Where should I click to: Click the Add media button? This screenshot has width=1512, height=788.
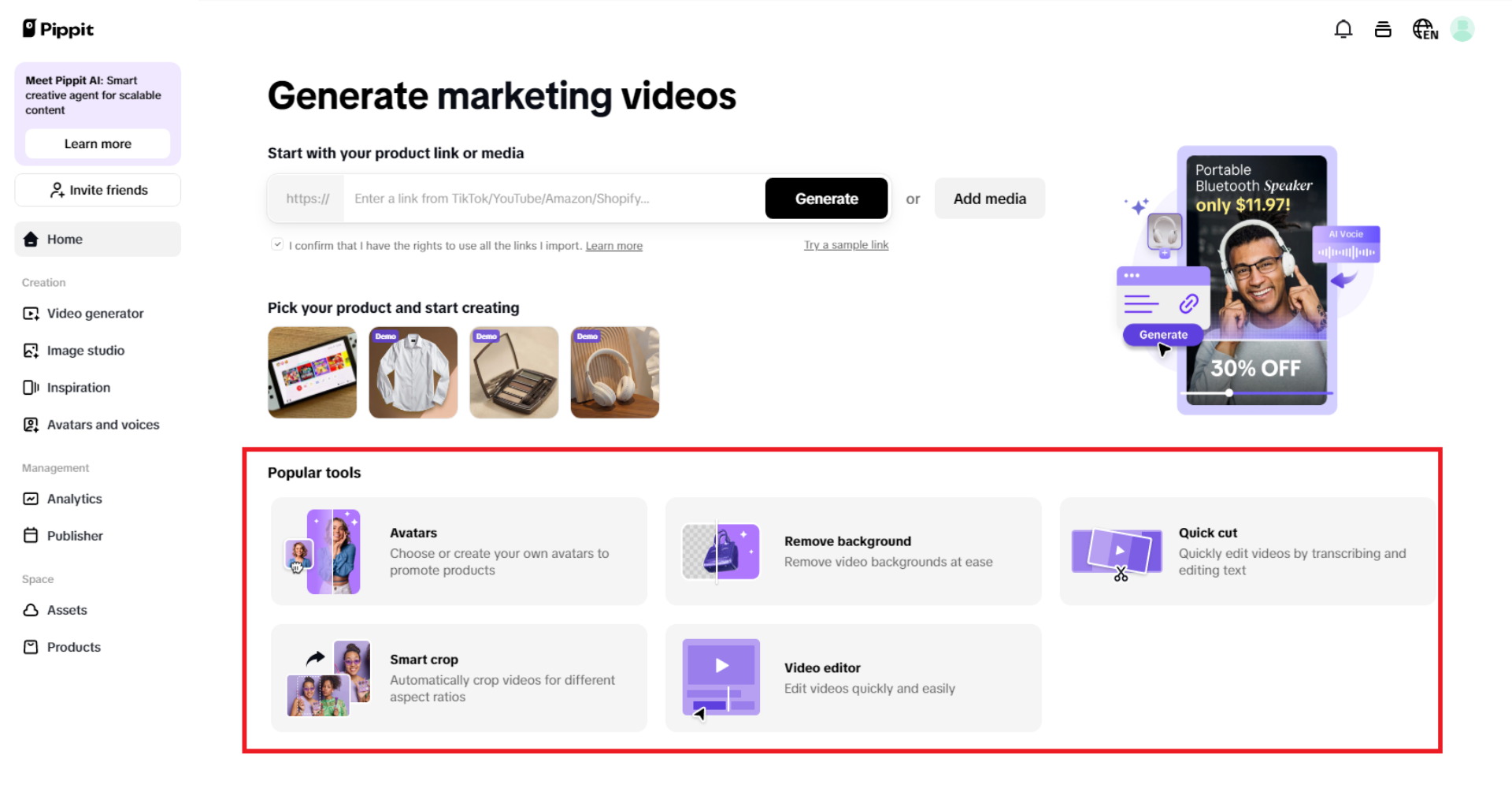[x=990, y=199]
